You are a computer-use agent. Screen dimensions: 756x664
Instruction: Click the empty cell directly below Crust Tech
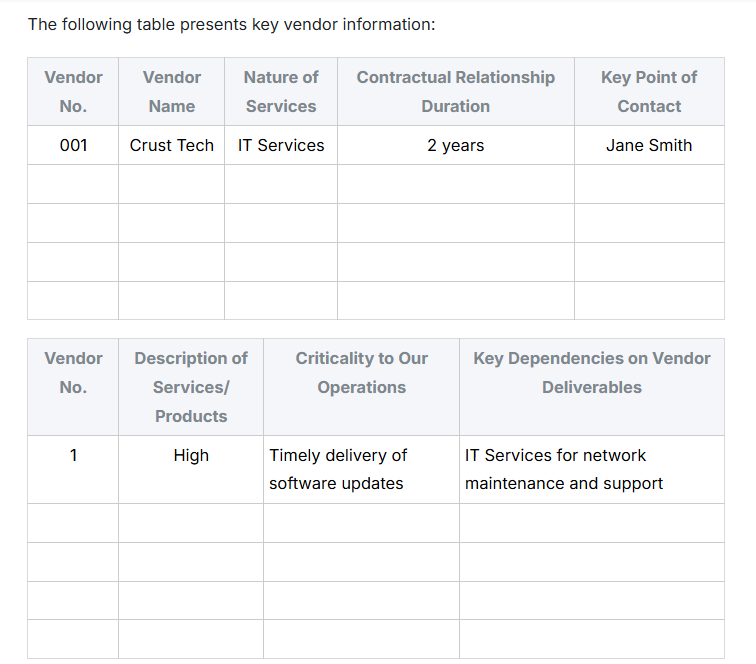click(171, 184)
